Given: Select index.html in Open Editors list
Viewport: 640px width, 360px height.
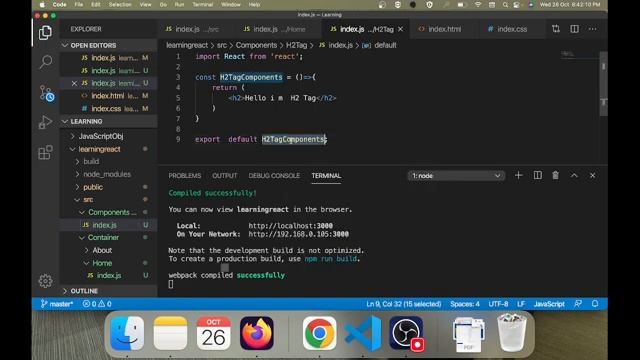Looking at the screenshot, I should (x=109, y=96).
